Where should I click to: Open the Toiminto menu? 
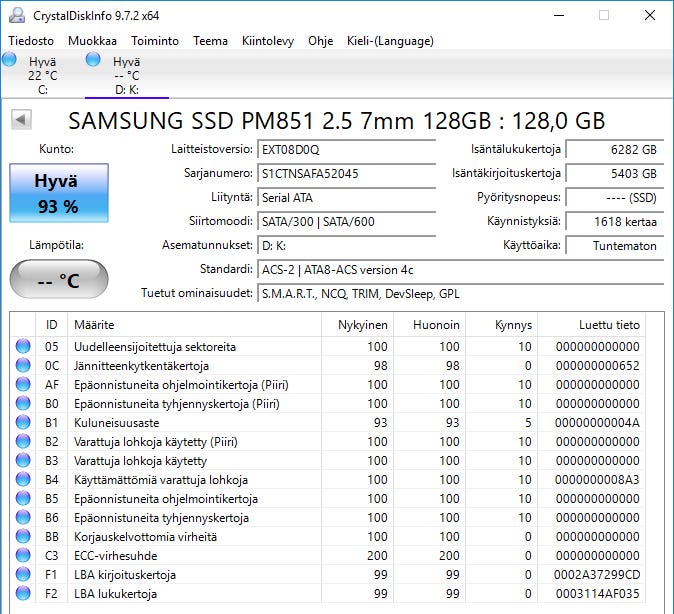click(x=155, y=41)
